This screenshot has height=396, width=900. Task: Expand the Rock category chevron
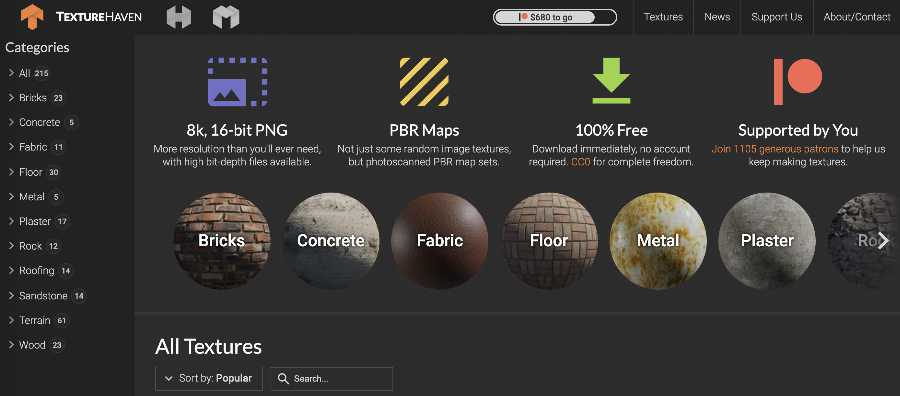11,246
